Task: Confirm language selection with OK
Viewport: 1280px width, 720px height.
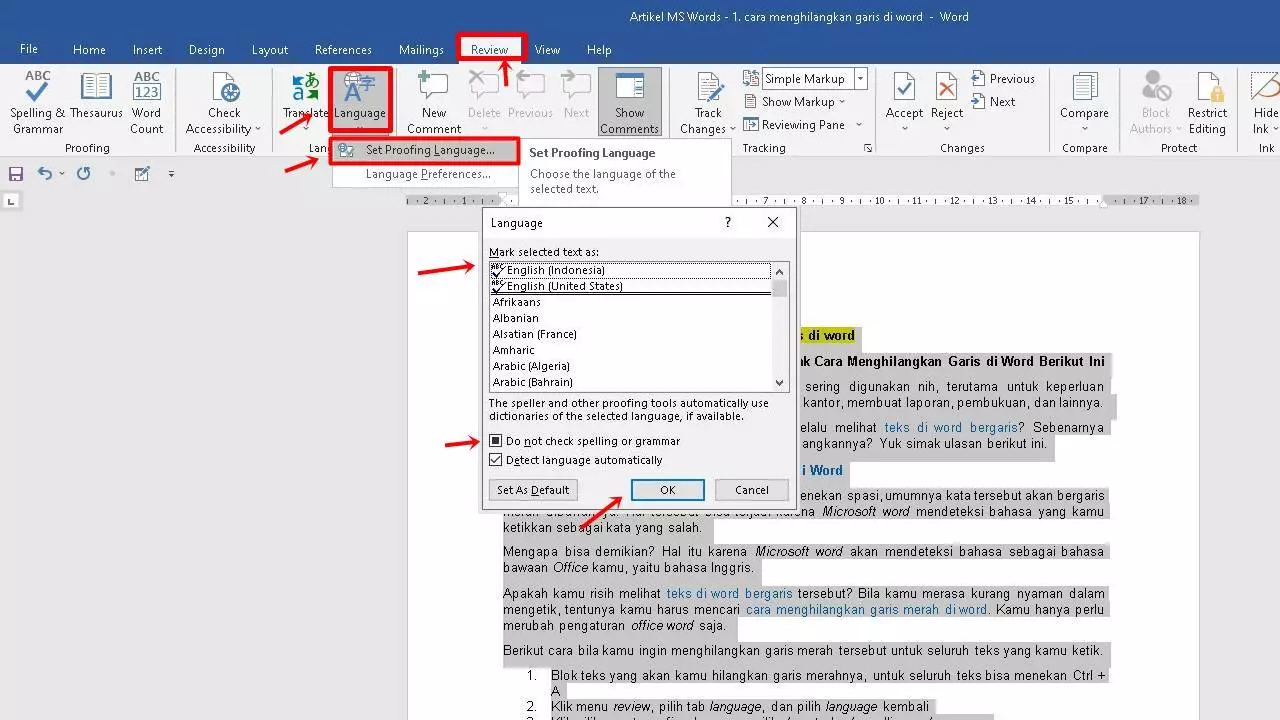Action: 667,489
